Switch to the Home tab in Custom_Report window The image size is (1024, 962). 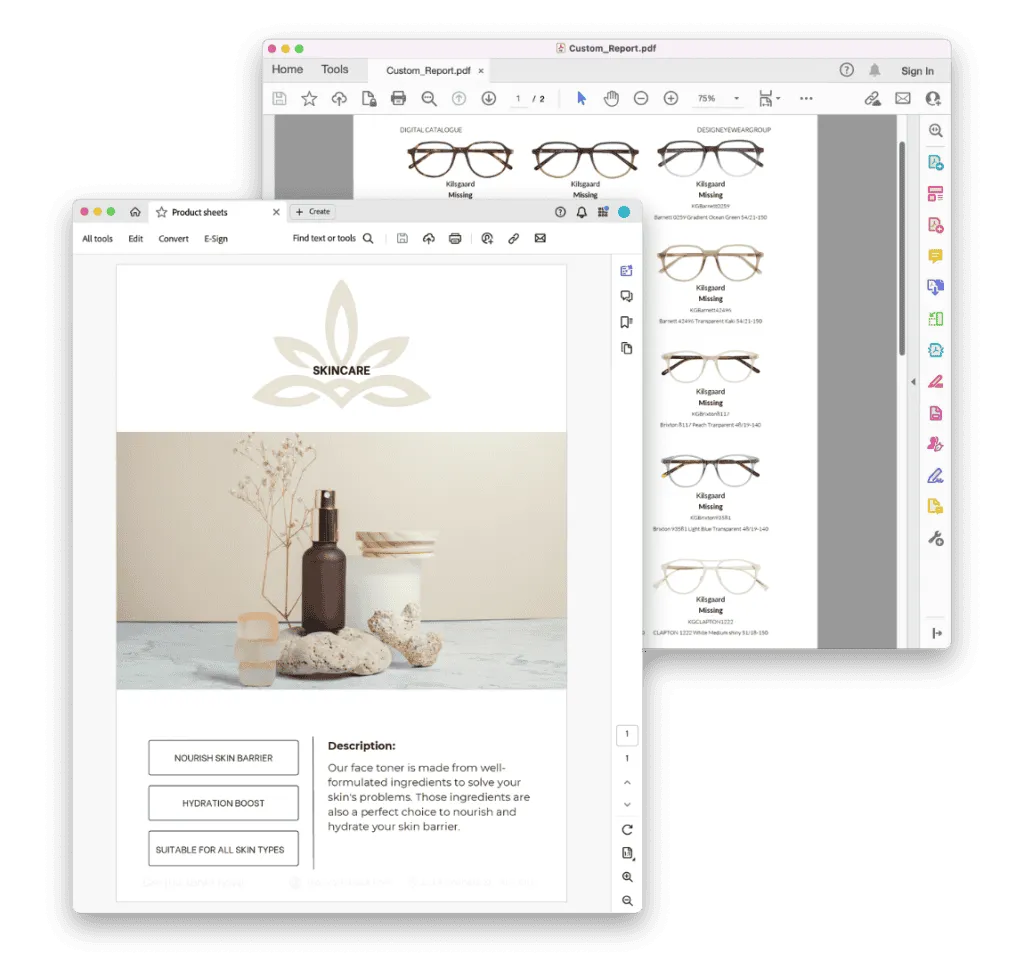coord(287,69)
